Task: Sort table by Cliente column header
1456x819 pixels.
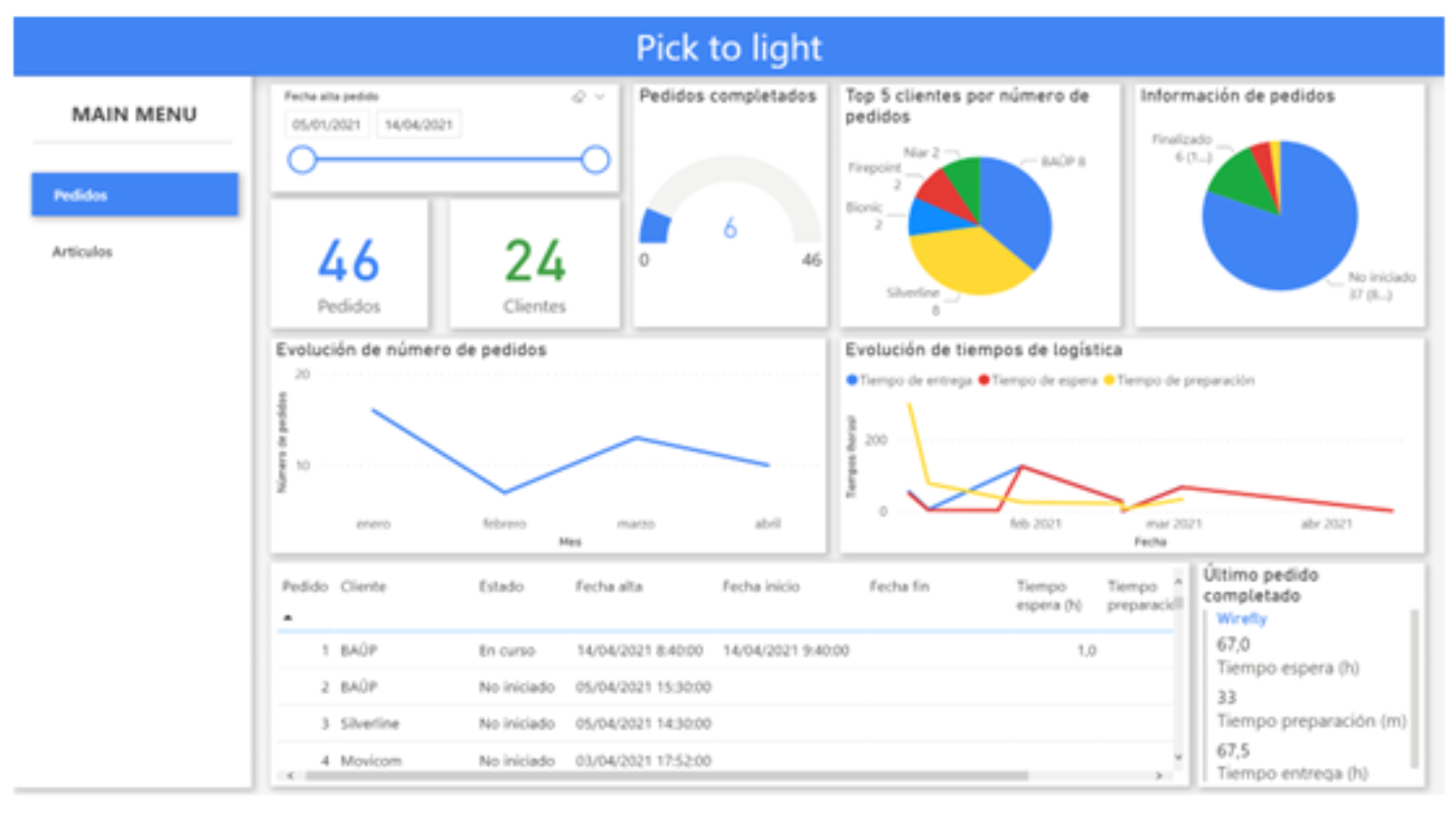Action: 363,586
